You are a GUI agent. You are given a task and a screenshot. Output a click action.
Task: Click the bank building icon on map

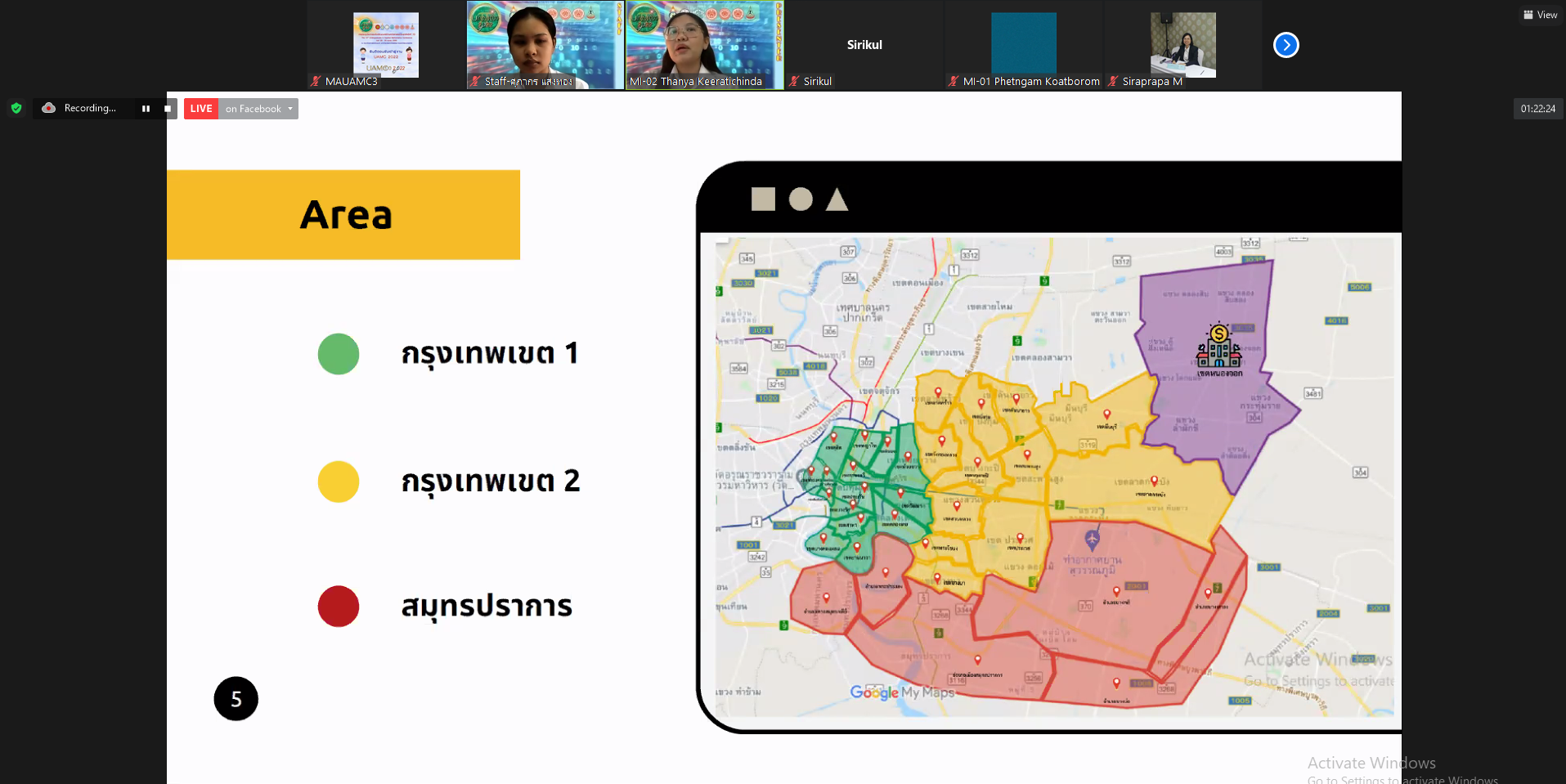[x=1218, y=347]
